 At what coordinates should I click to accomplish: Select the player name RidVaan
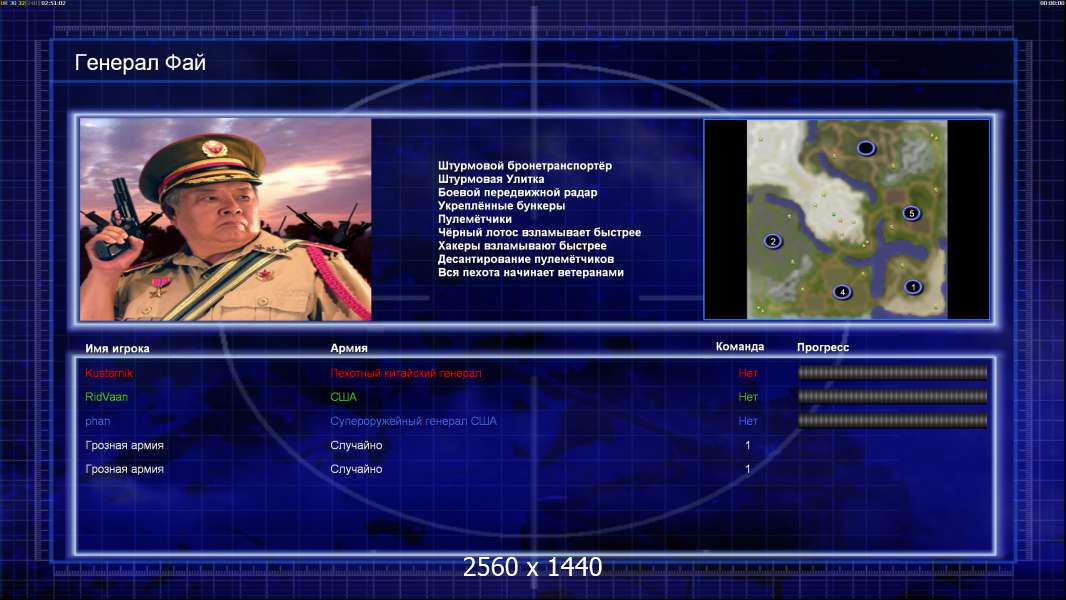107,397
